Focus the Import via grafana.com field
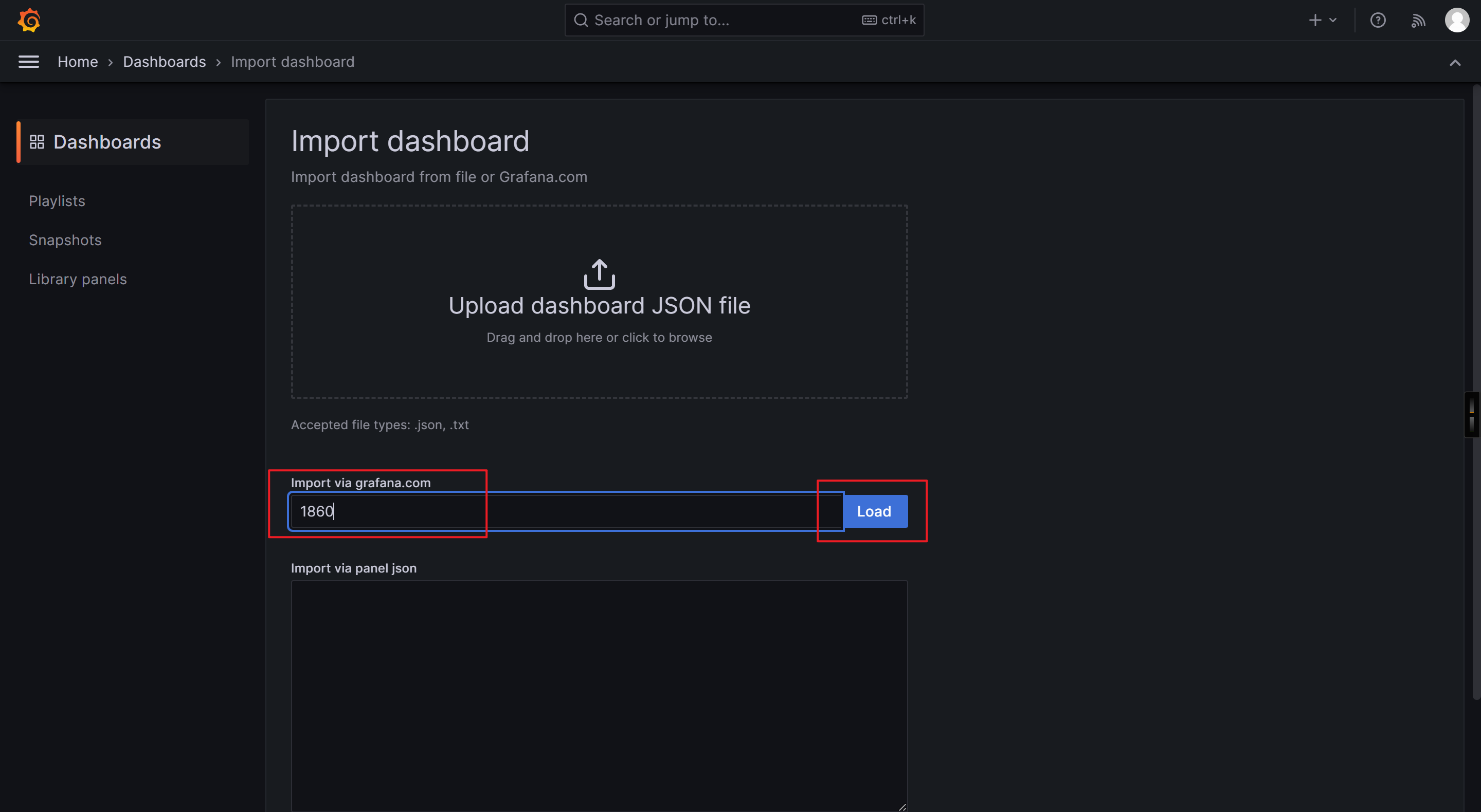 click(x=566, y=511)
